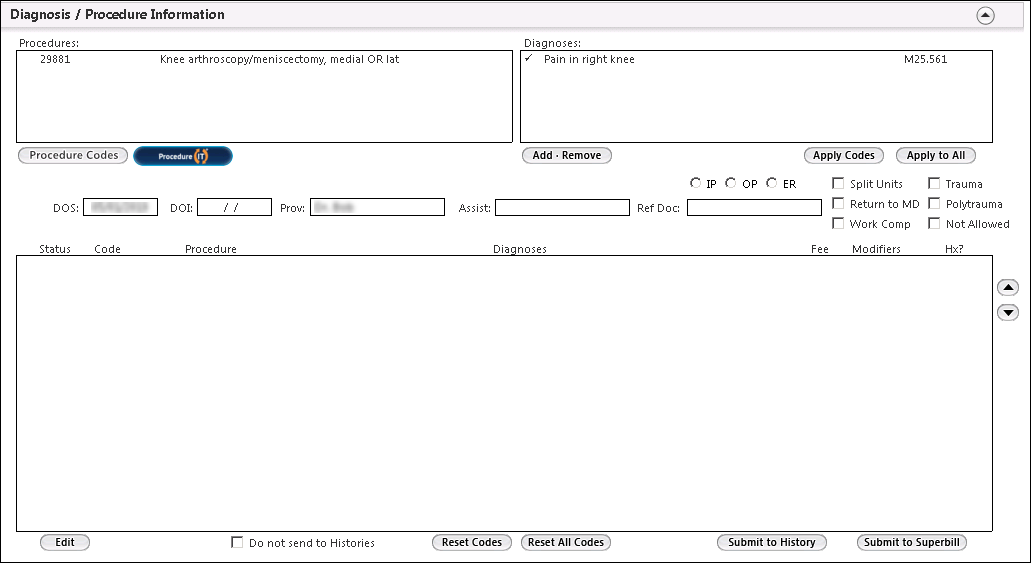Click the Procedure column header

pyautogui.click(x=210, y=249)
